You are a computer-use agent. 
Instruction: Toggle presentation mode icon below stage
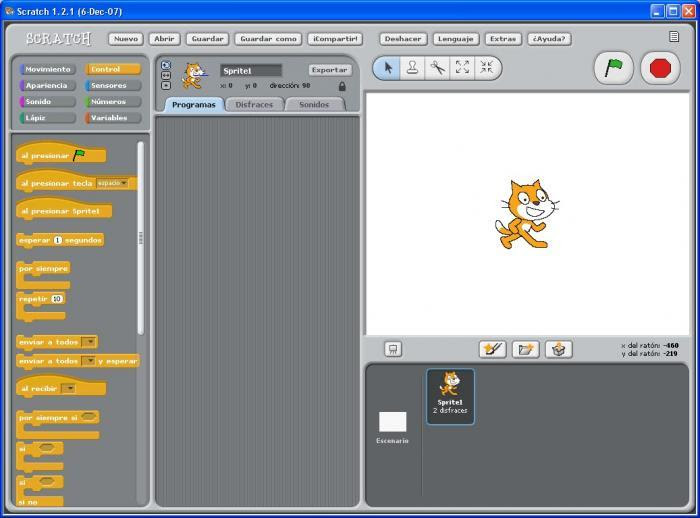[393, 349]
